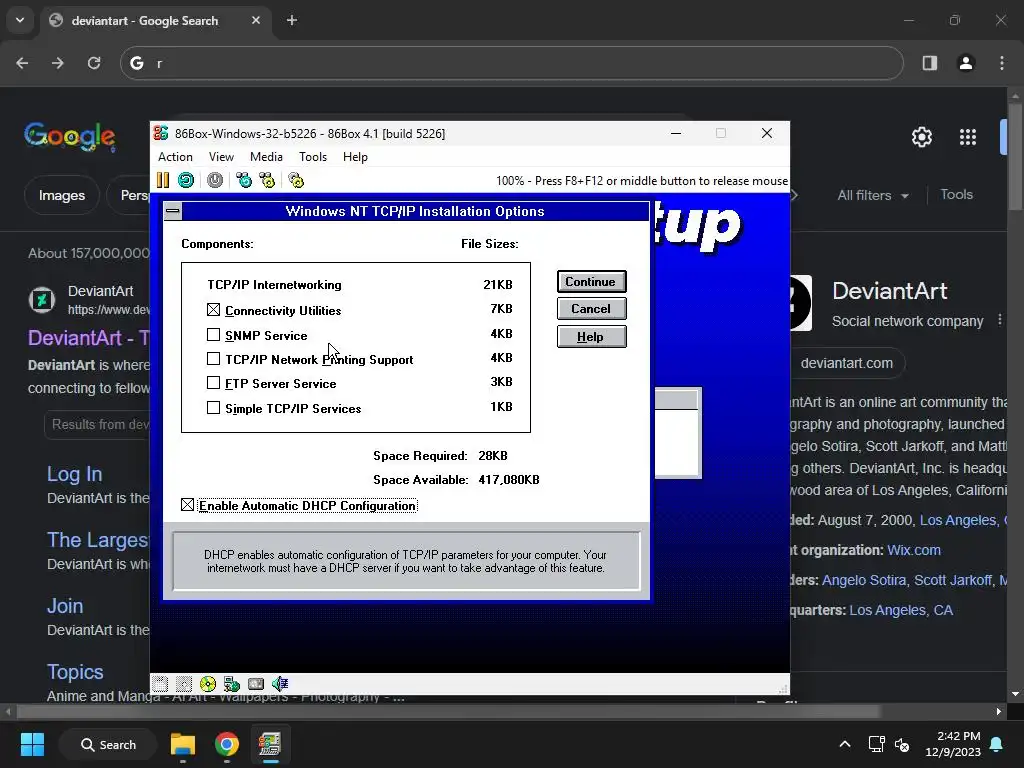Viewport: 1024px width, 768px height.
Task: Open the Tools menu in 86Box
Action: [x=313, y=157]
